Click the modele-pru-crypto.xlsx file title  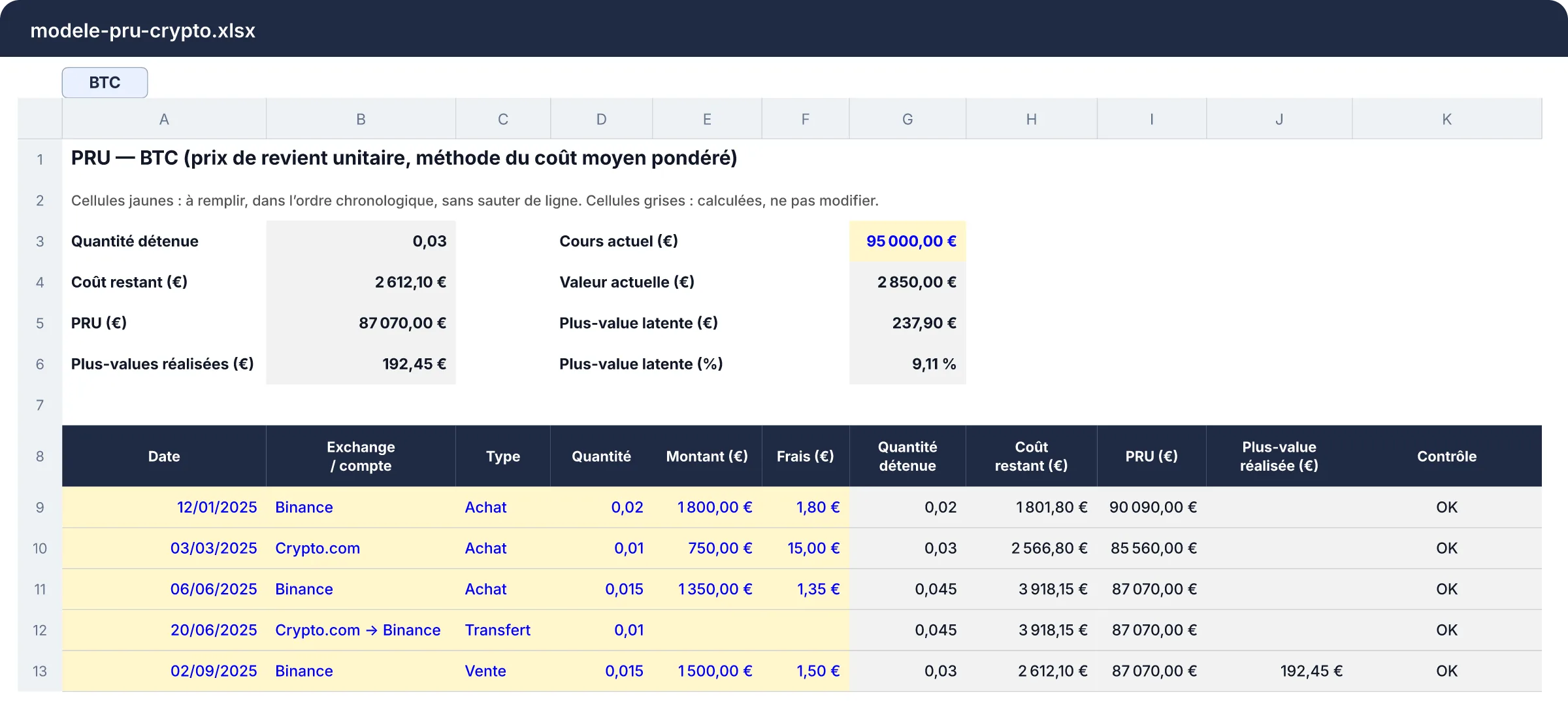point(142,31)
